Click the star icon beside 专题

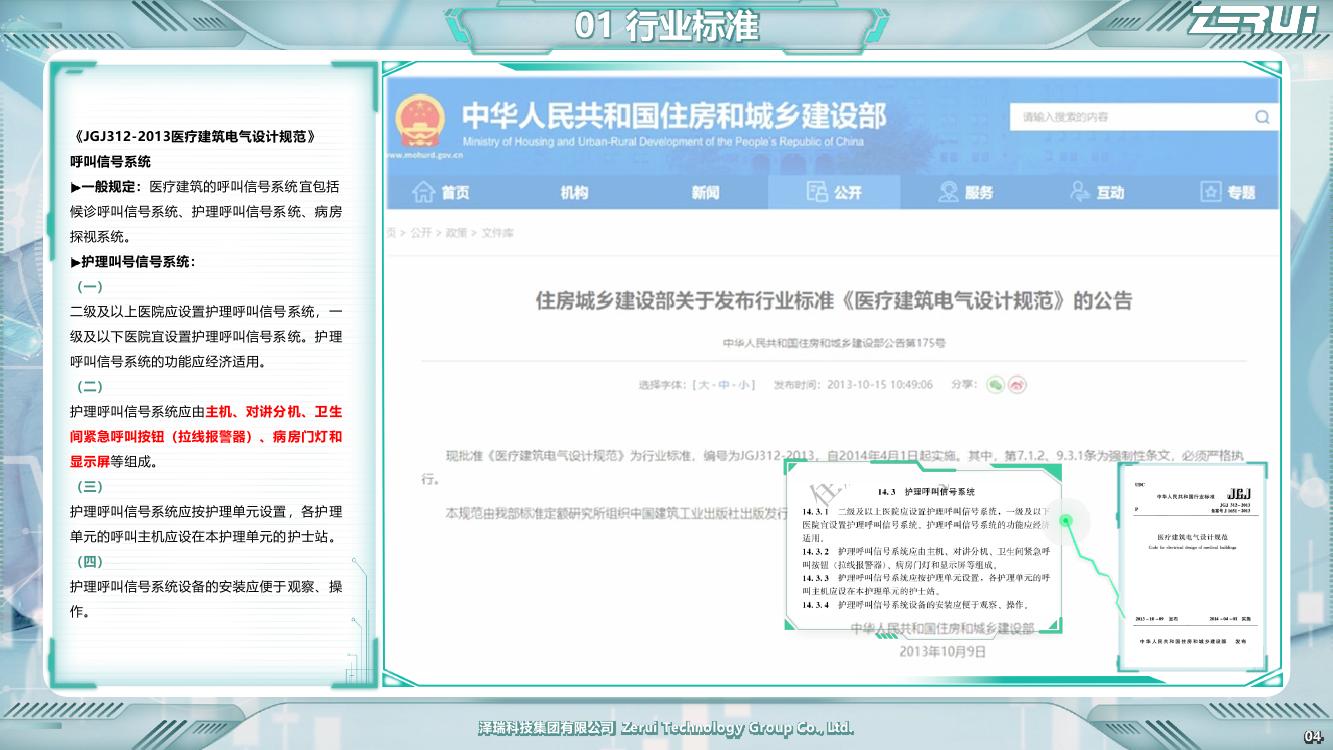[x=1210, y=192]
